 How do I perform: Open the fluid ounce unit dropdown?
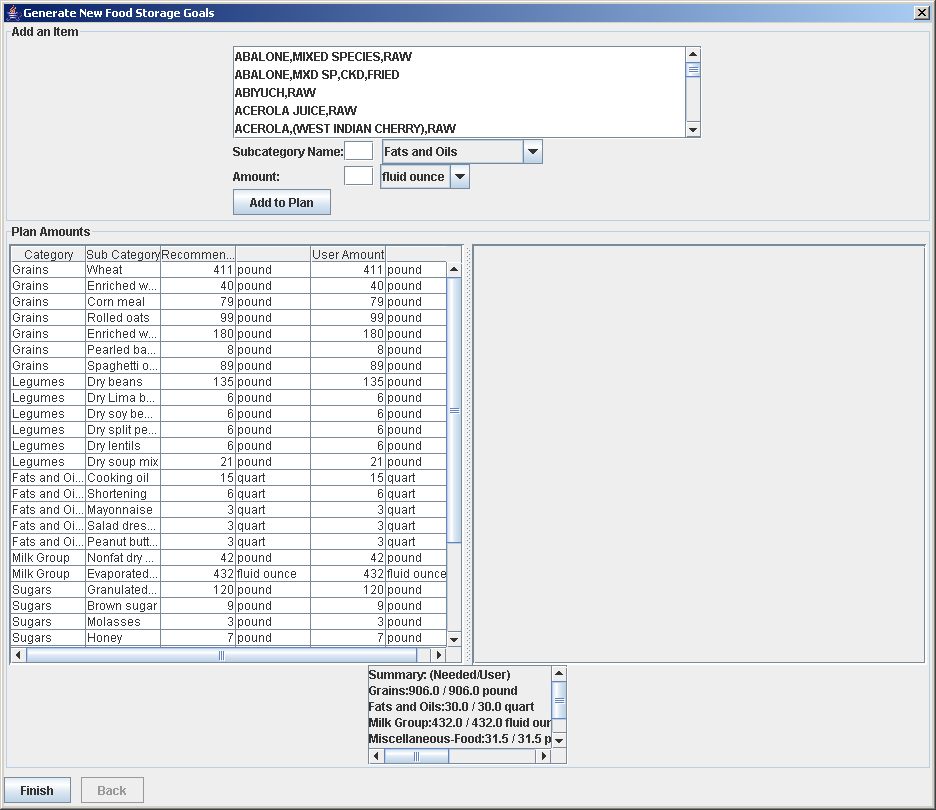[x=459, y=177]
